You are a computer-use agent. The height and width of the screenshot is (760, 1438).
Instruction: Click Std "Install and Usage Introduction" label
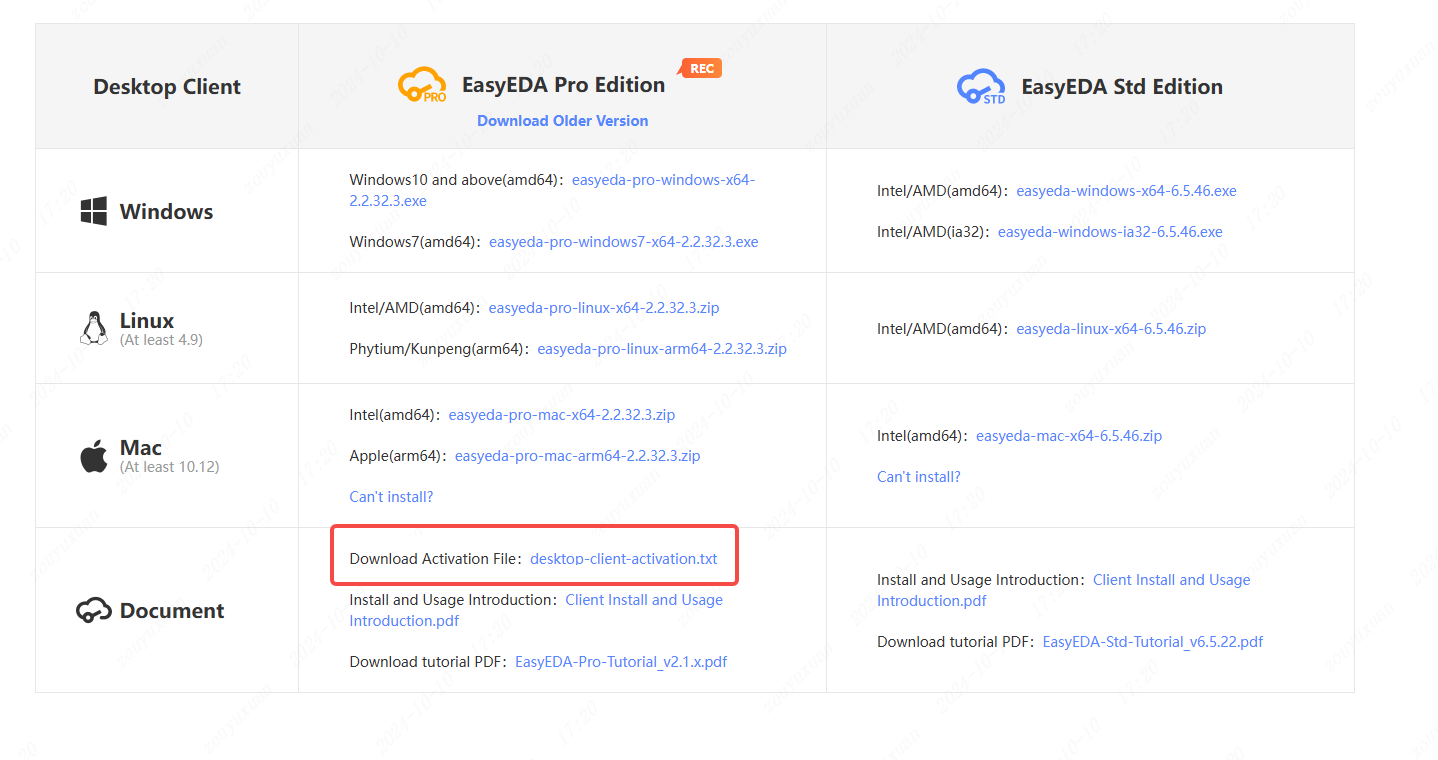pos(981,579)
